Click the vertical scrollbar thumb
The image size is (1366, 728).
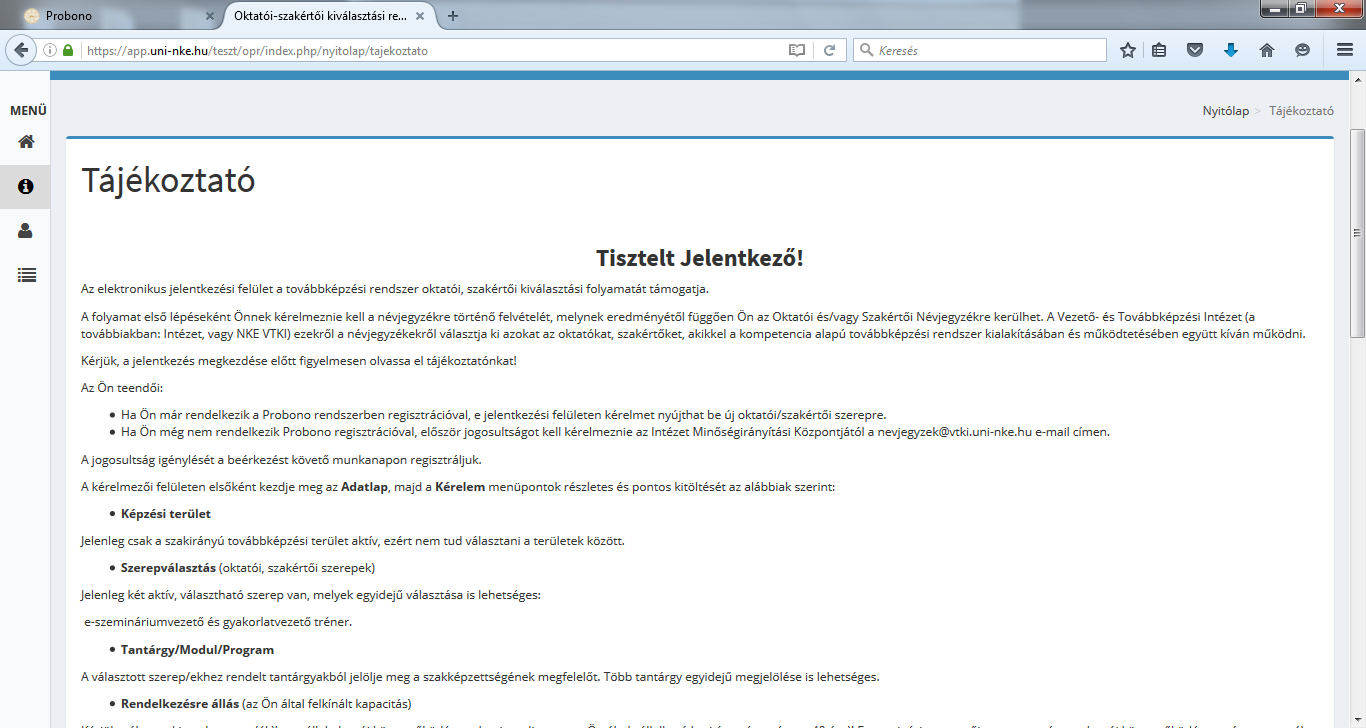point(1358,235)
